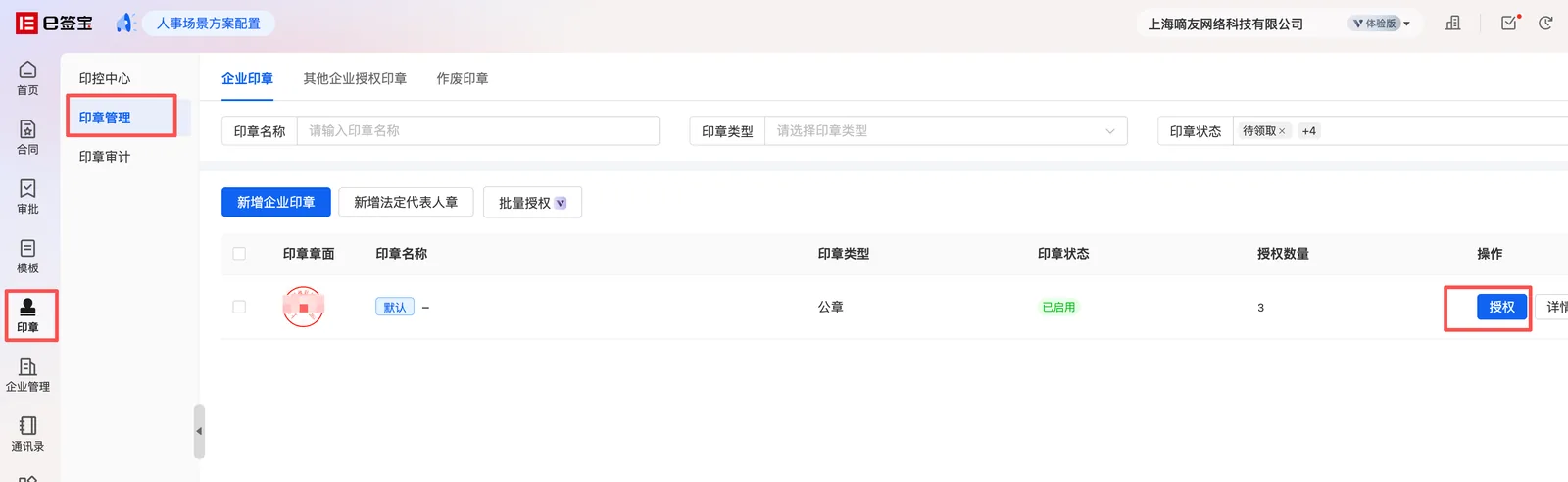This screenshot has height=482, width=1568.
Task: Focus the 印章名称 search input
Action: (478, 130)
